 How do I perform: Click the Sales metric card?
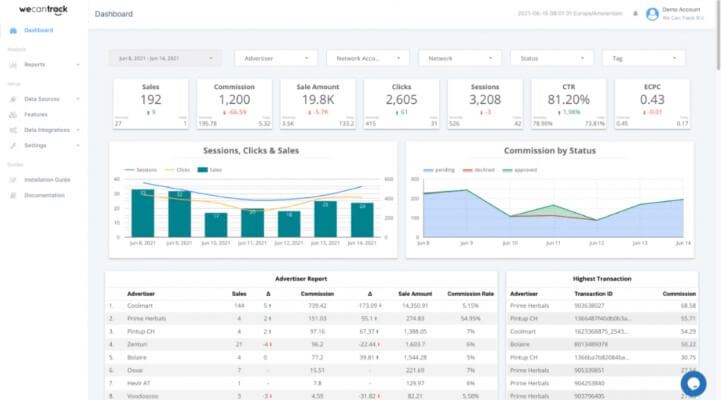coord(151,104)
